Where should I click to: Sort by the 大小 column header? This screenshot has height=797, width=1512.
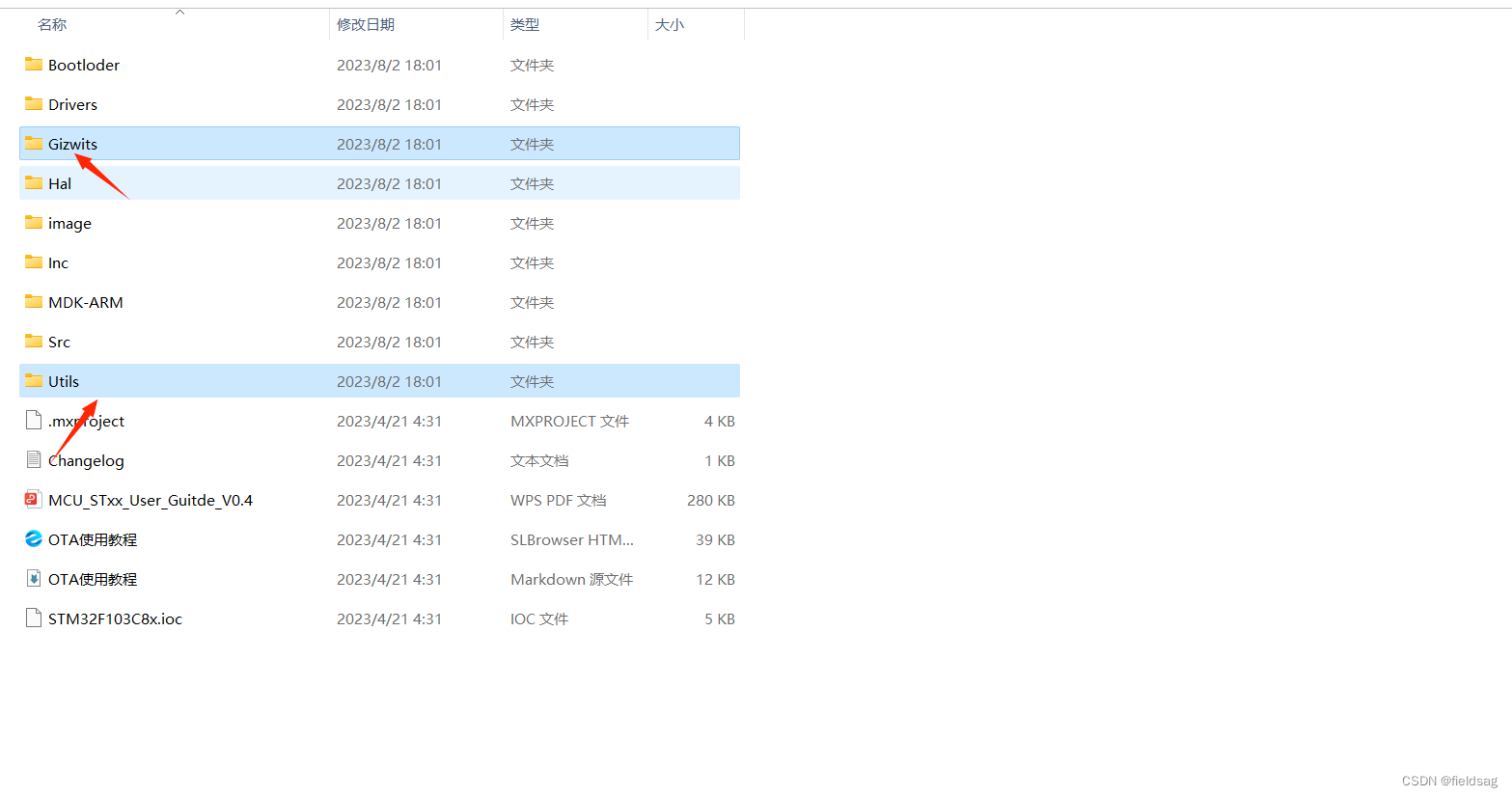point(670,25)
